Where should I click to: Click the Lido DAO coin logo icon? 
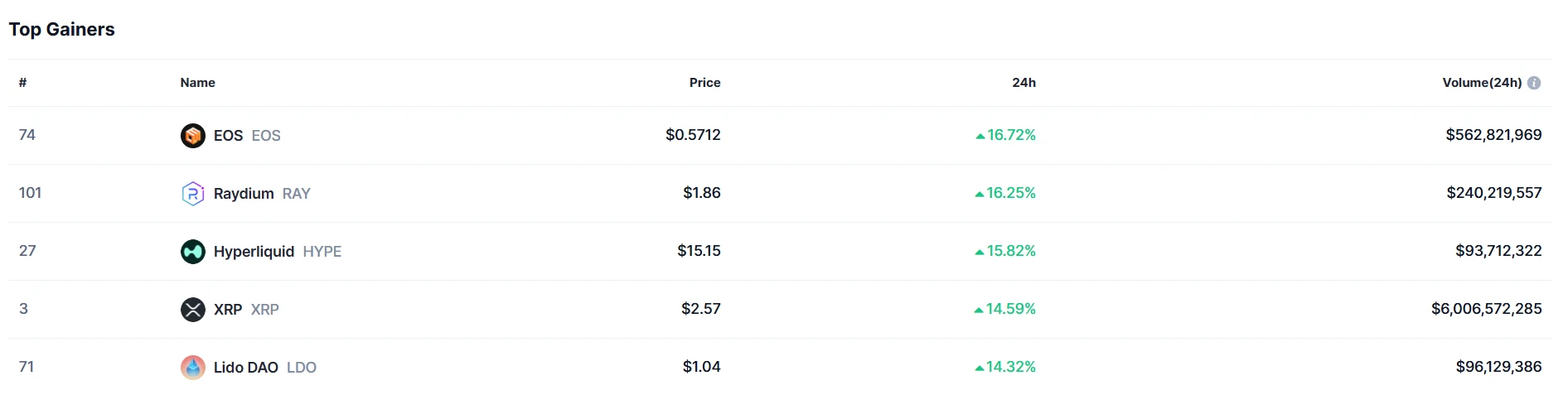(x=193, y=367)
